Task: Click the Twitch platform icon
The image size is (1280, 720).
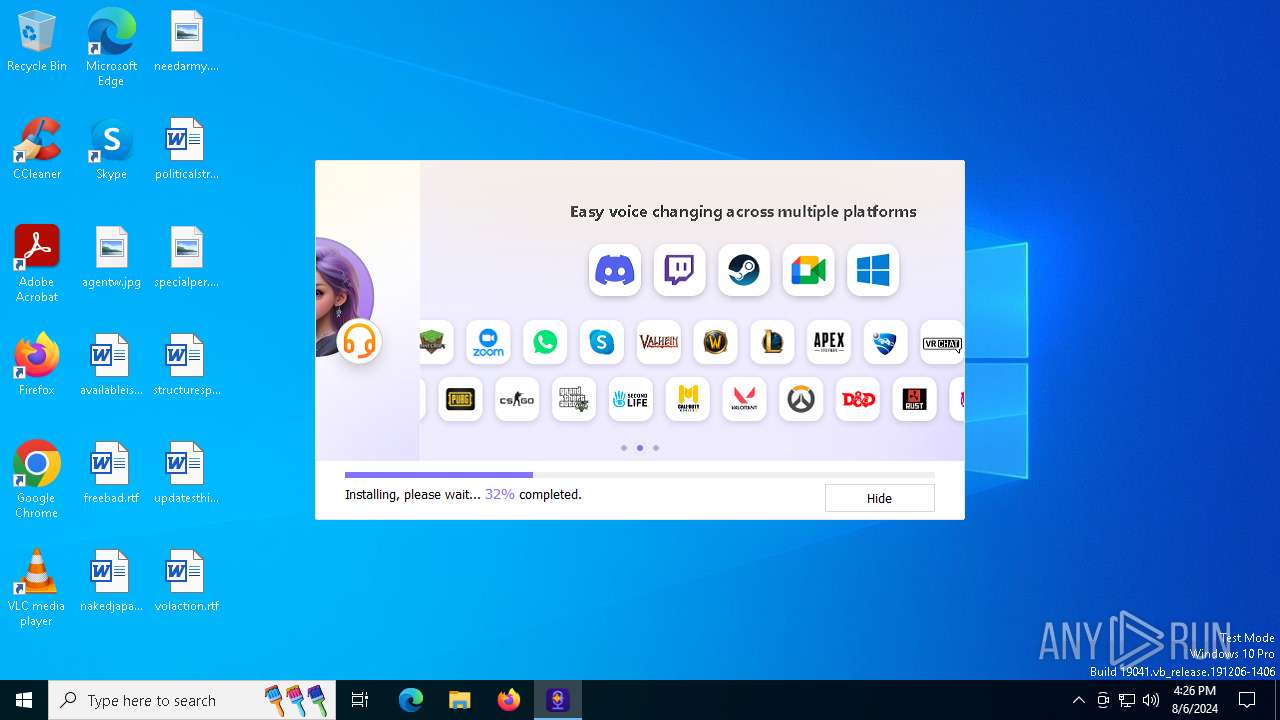Action: (679, 270)
